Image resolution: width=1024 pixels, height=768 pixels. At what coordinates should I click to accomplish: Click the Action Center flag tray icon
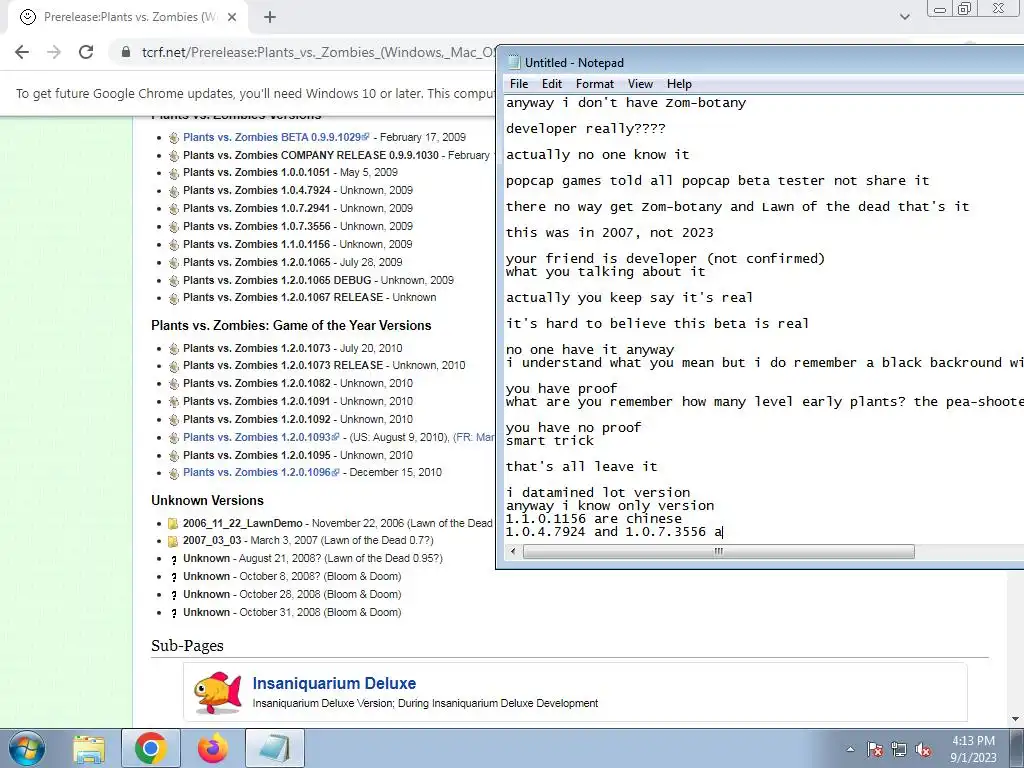tap(875, 749)
